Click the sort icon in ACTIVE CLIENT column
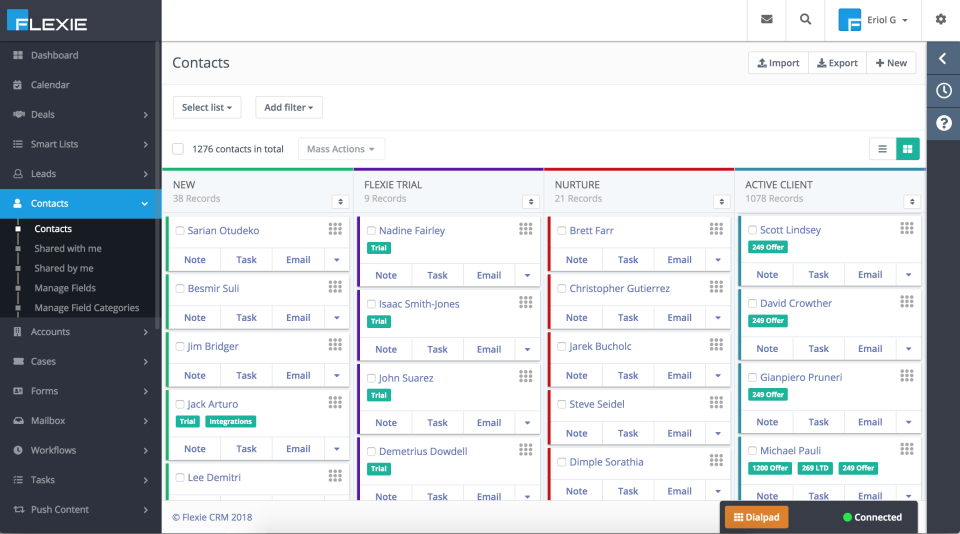This screenshot has height=534, width=960. [912, 201]
